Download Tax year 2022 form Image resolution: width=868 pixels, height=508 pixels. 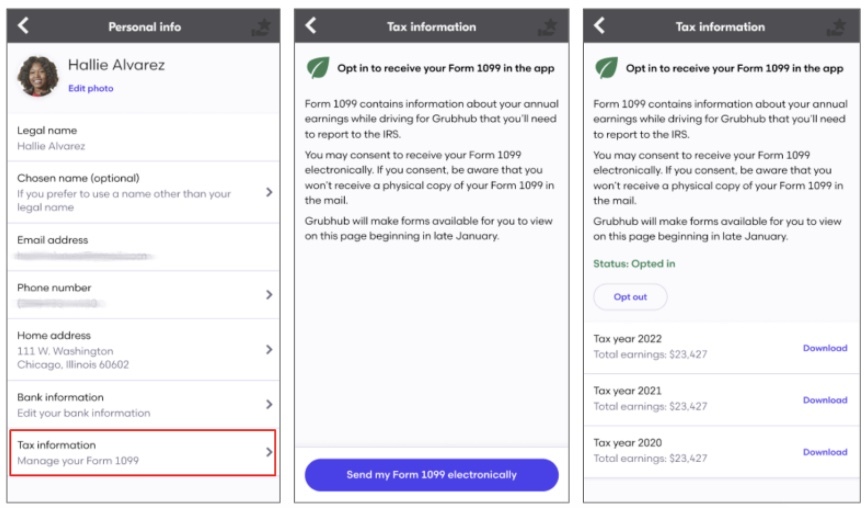(825, 348)
